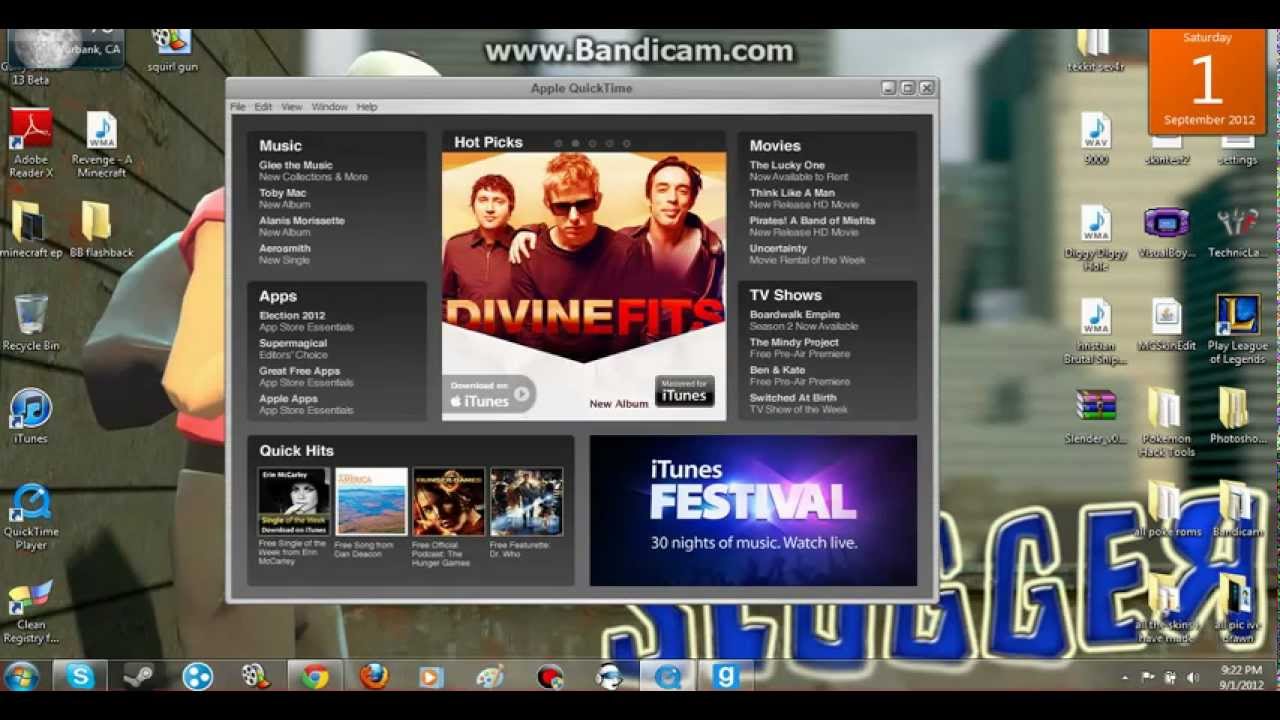Open Paint palette icon in taskbar
Viewport: 1280px width, 720px height.
[x=490, y=677]
